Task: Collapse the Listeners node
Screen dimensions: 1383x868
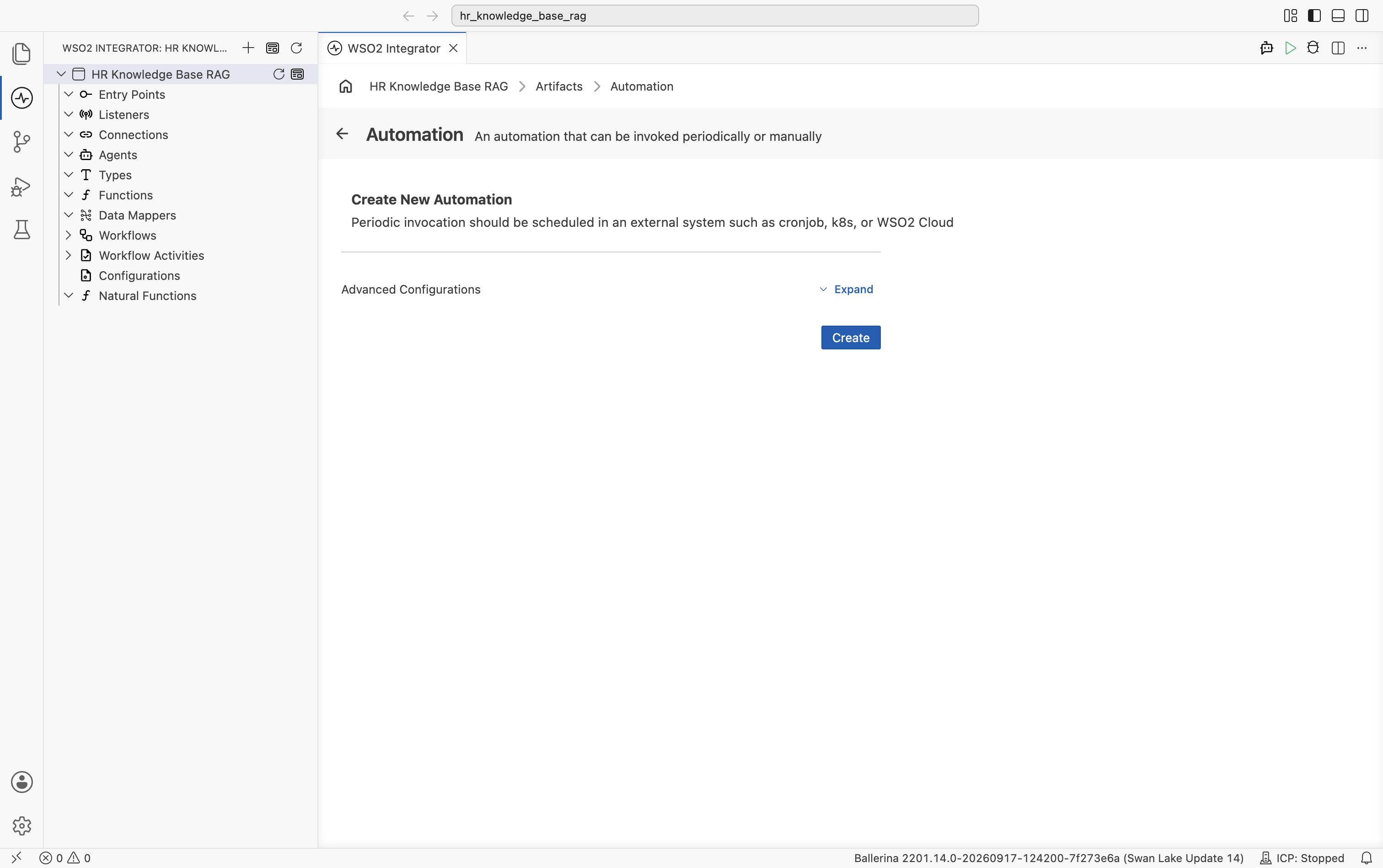Action: click(x=68, y=114)
